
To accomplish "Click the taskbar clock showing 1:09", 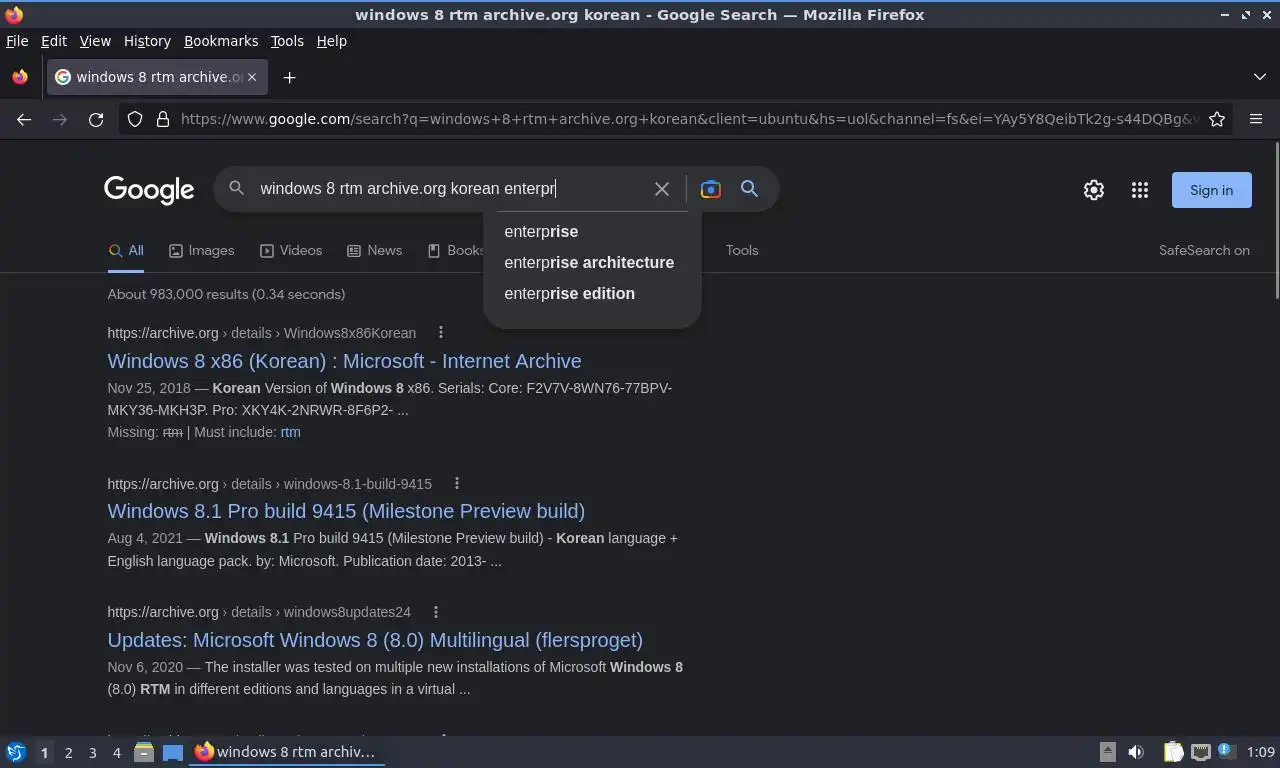I will tap(1261, 752).
